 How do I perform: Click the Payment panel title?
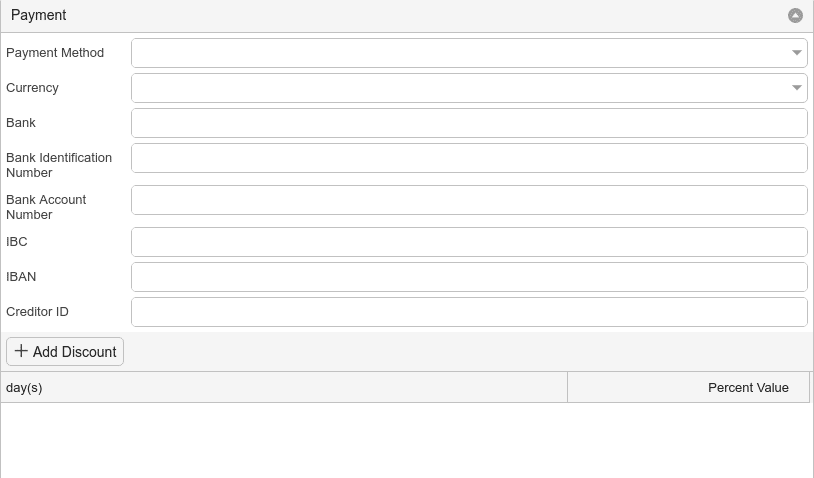pyautogui.click(x=38, y=15)
